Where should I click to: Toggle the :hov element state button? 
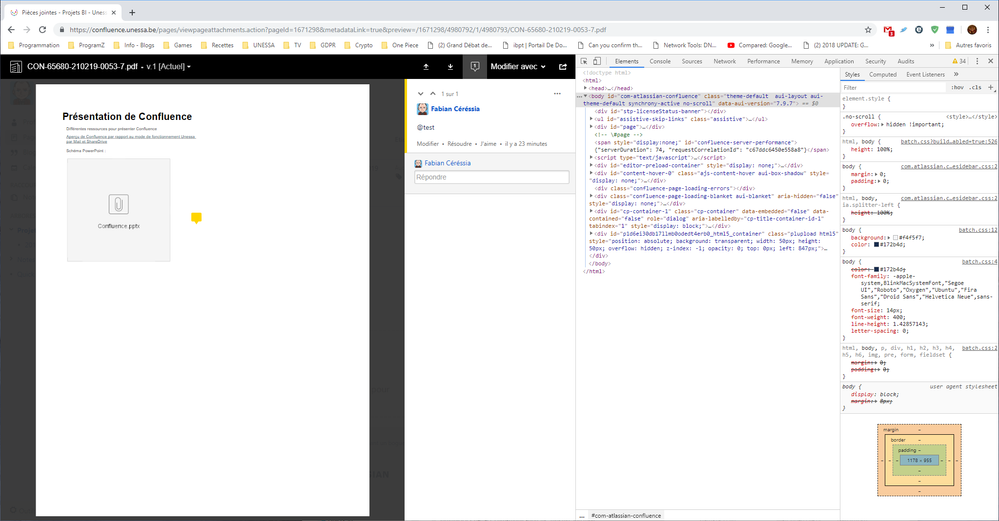957,87
